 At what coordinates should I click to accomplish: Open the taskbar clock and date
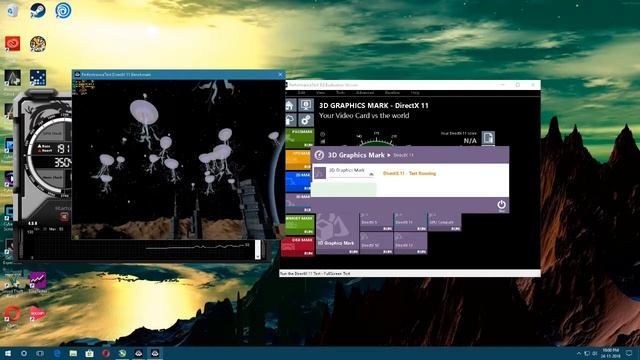tap(610, 353)
